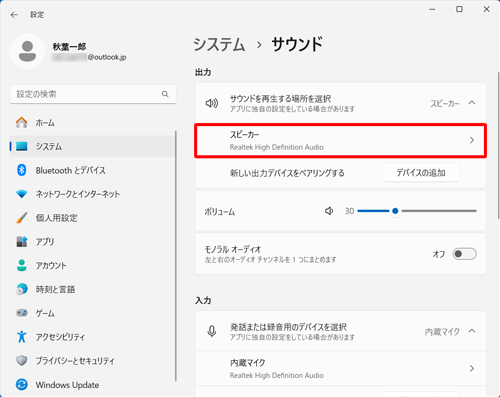500x397 pixels.
Task: Click the Windows Update refresh icon
Action: pyautogui.click(x=22, y=385)
